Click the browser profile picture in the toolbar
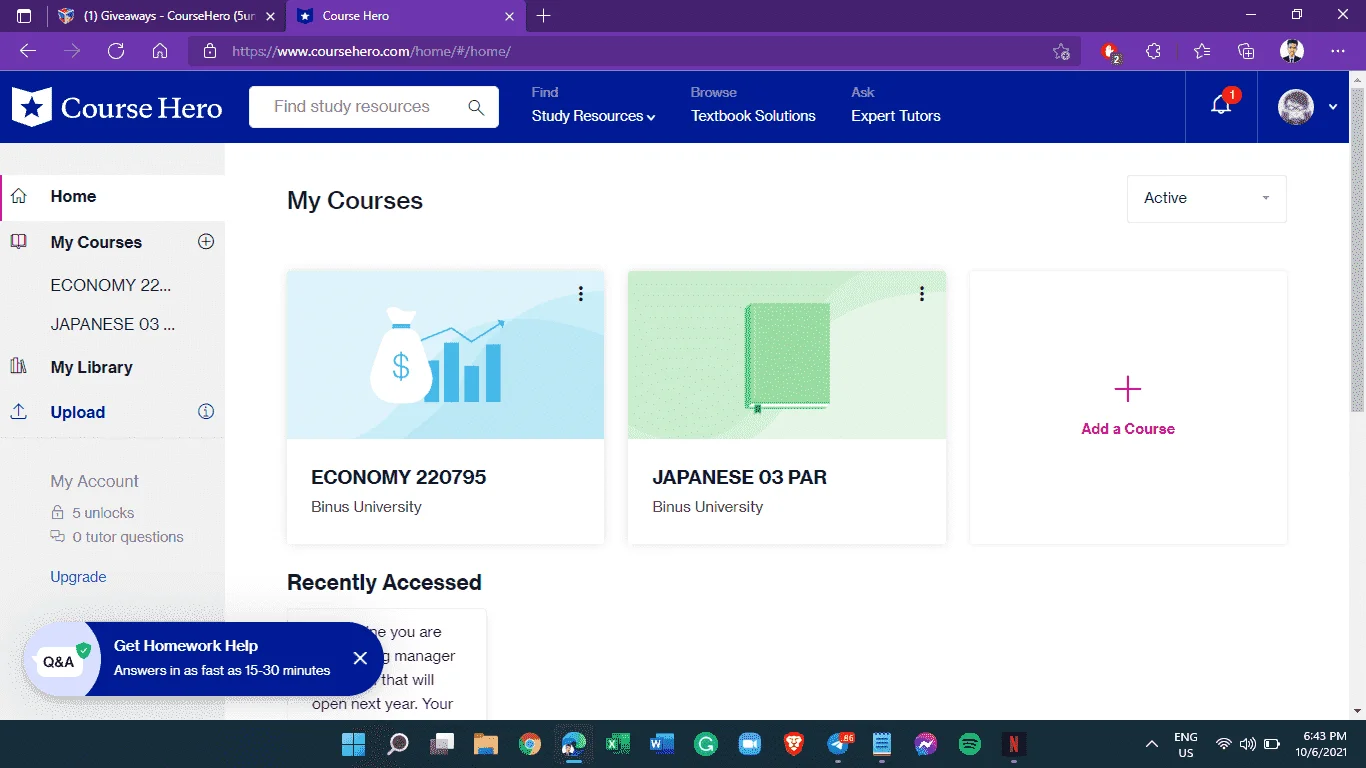The height and width of the screenshot is (768, 1366). (x=1292, y=51)
